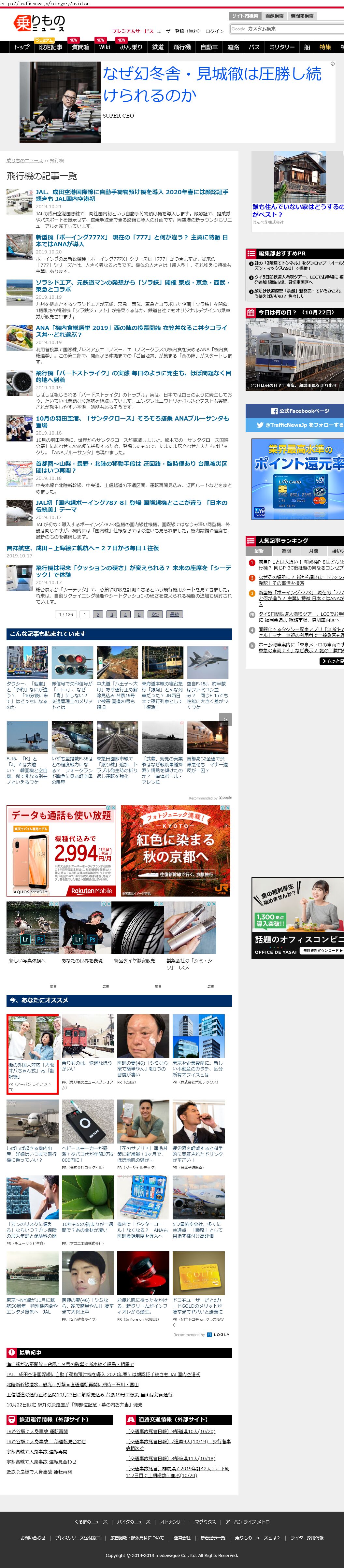This screenshot has height=1568, width=344.
Task: Switch to the 画像検索 search tab
Action: tap(275, 16)
